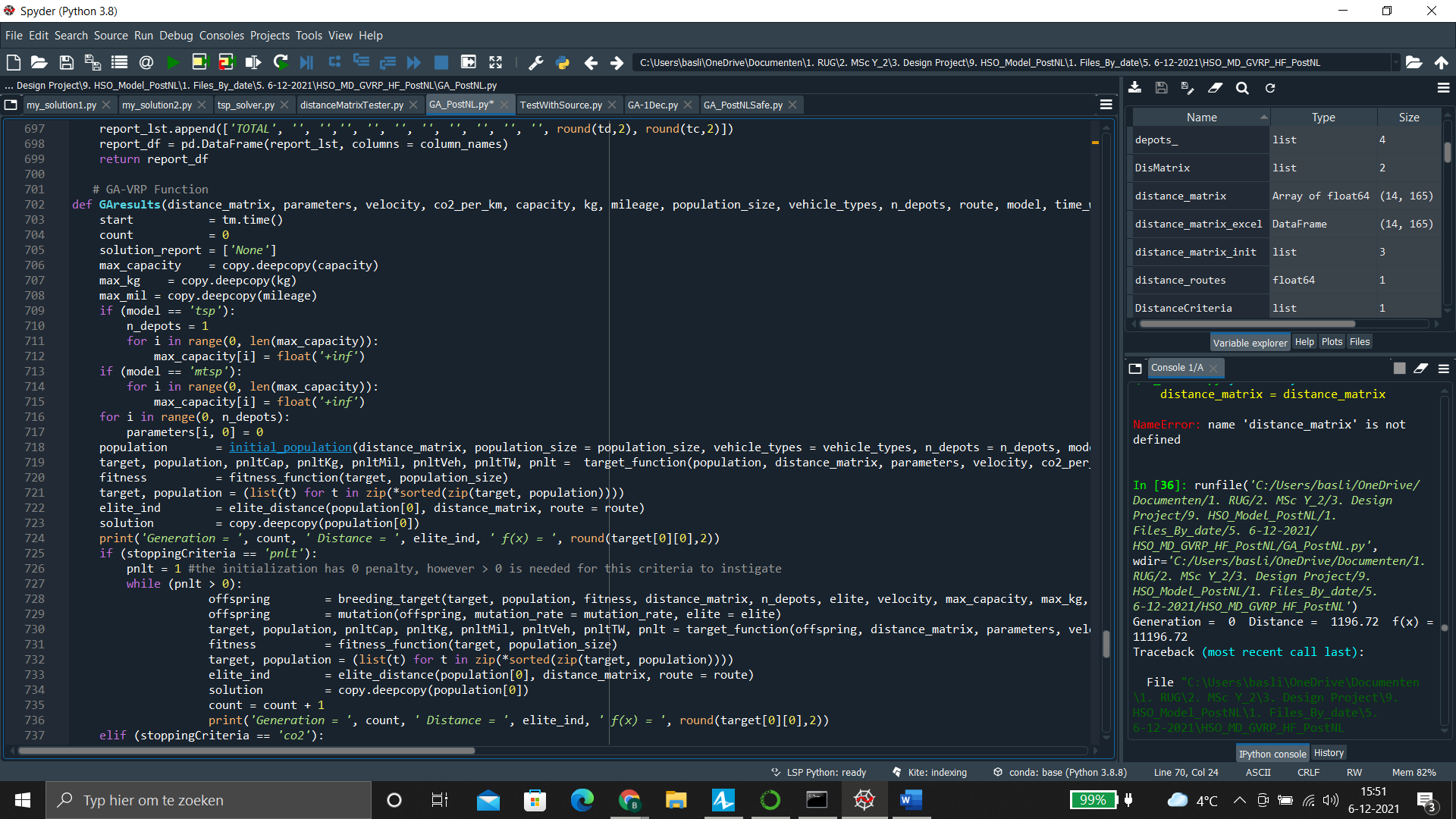The image size is (1456, 819).
Task: Open the History tab below the console
Action: (1329, 752)
